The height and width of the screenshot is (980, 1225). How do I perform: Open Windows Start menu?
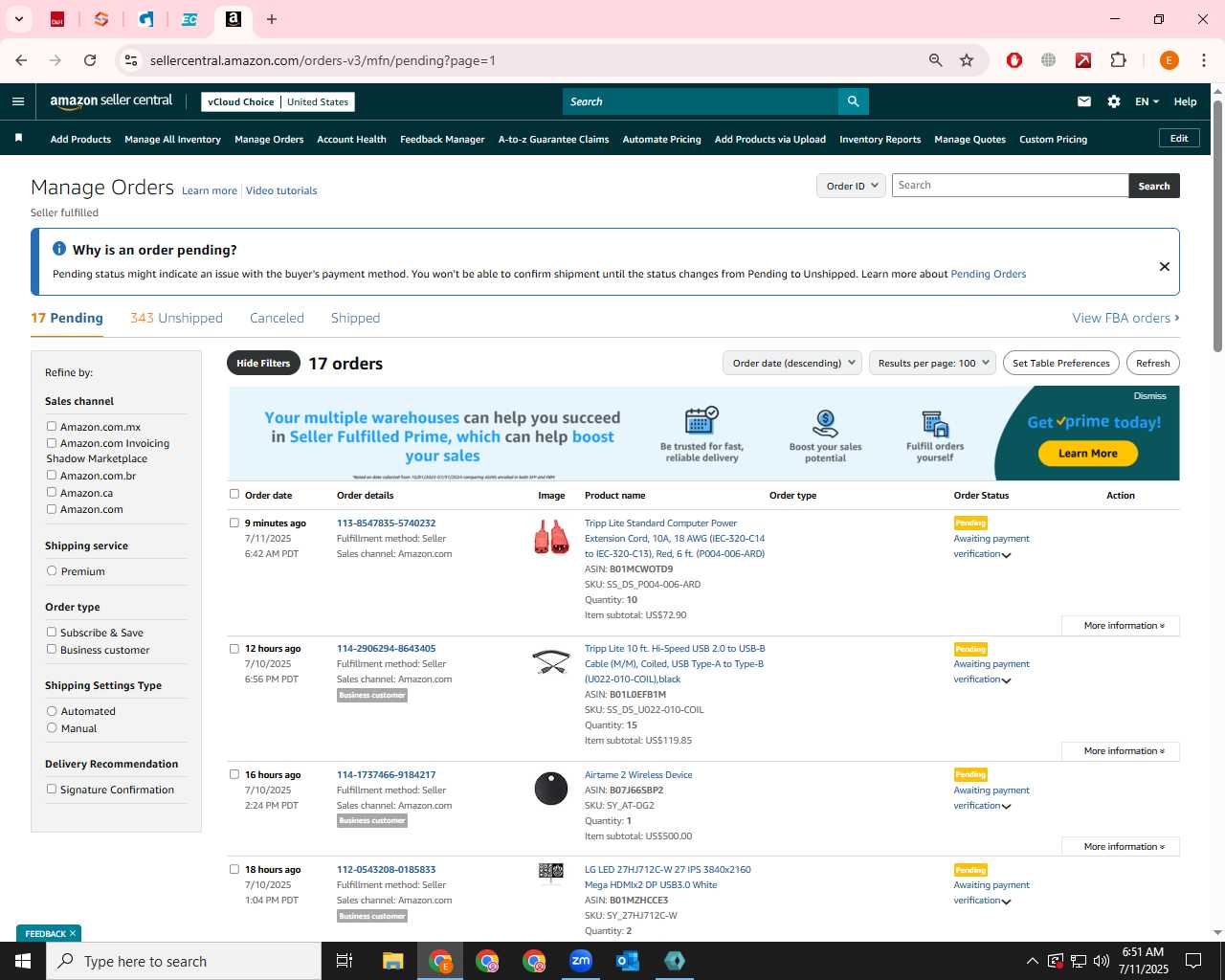tap(23, 961)
